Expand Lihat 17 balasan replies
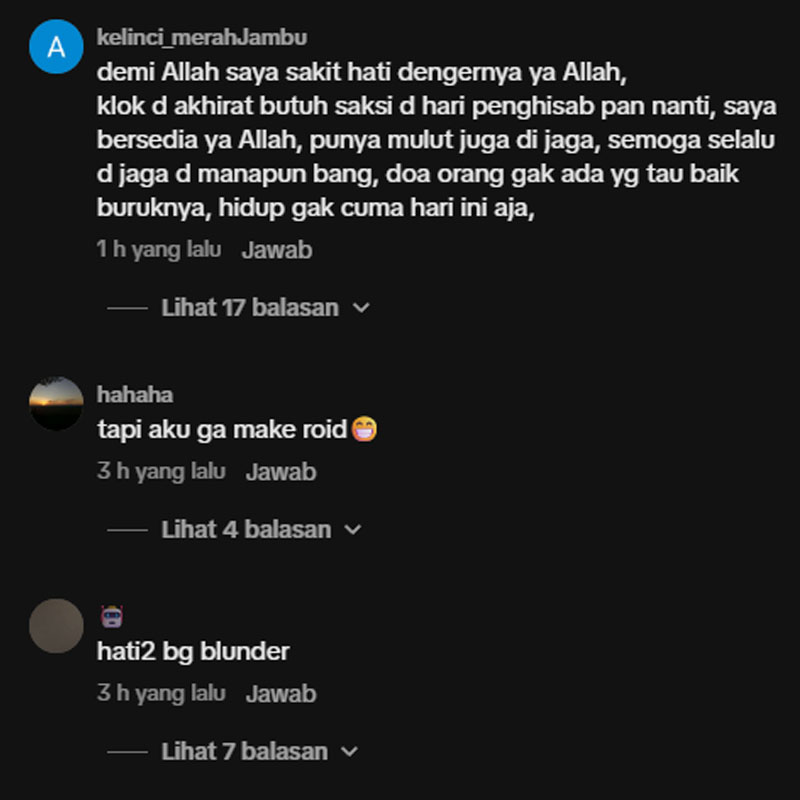This screenshot has width=800, height=800. pos(250,308)
